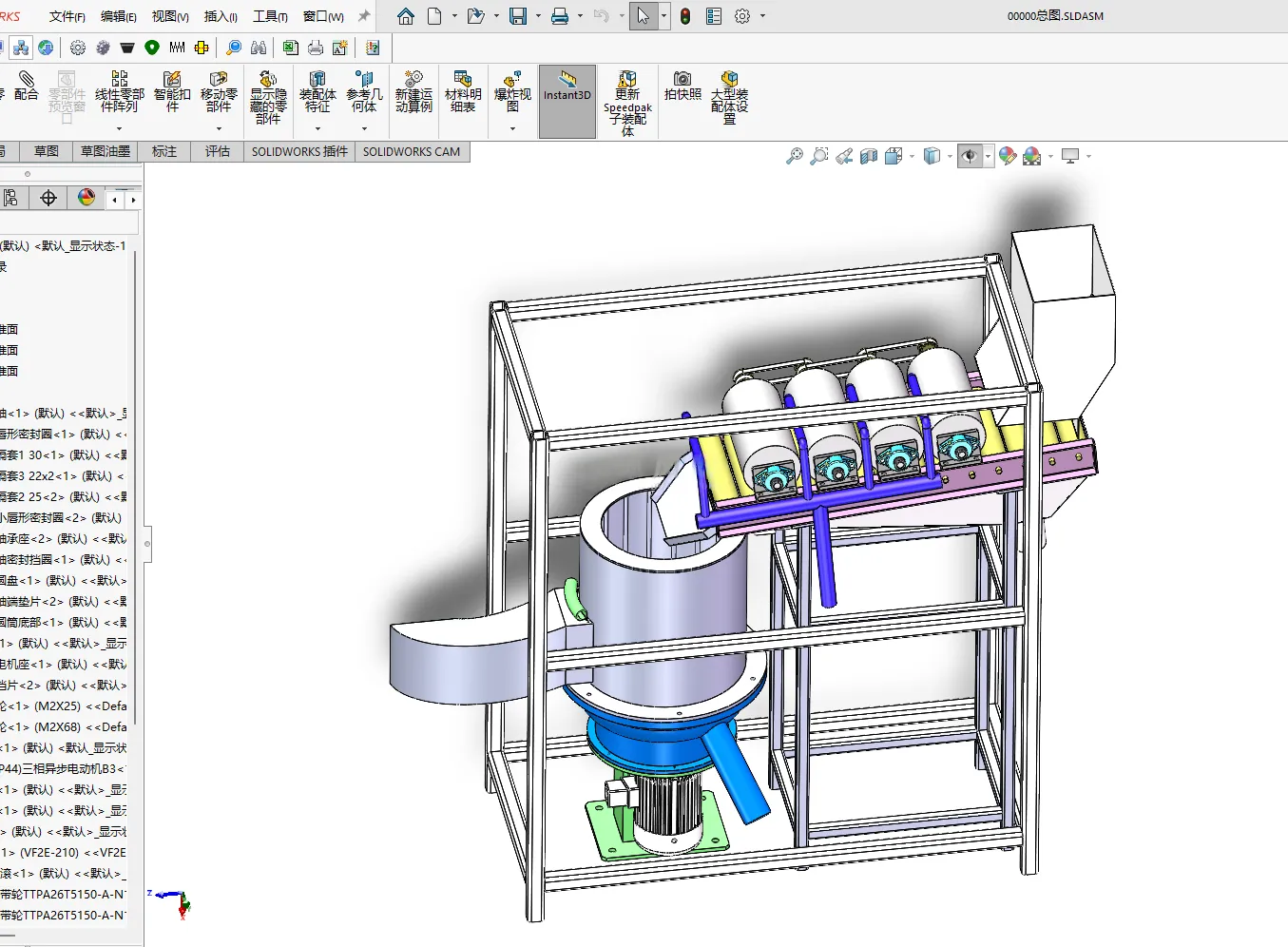The image size is (1288, 947).
Task: Expand the 爆炸视图 dropdown arrow
Action: pyautogui.click(x=512, y=128)
